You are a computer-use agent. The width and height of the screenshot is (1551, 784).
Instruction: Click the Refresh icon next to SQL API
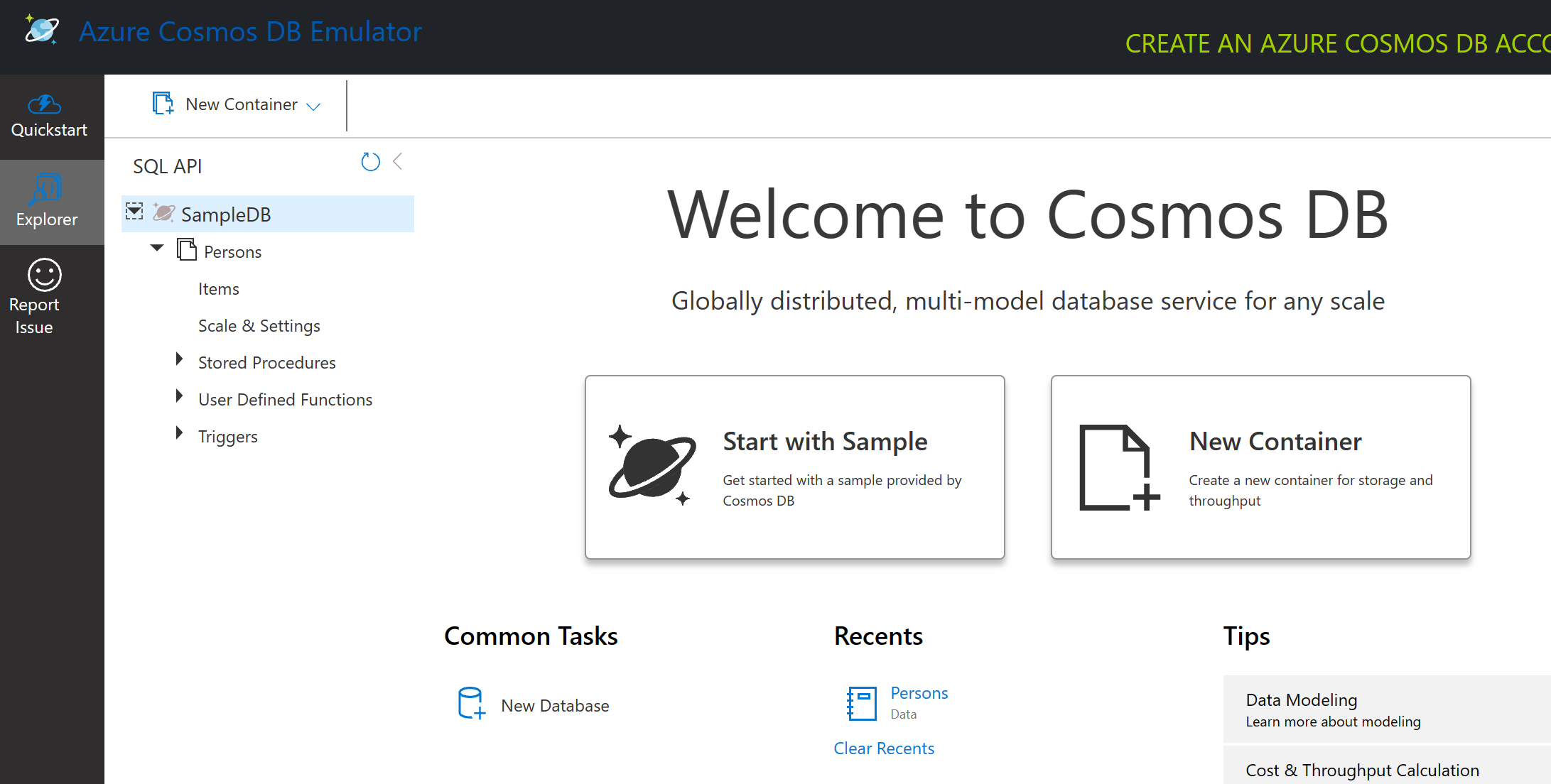pos(369,162)
